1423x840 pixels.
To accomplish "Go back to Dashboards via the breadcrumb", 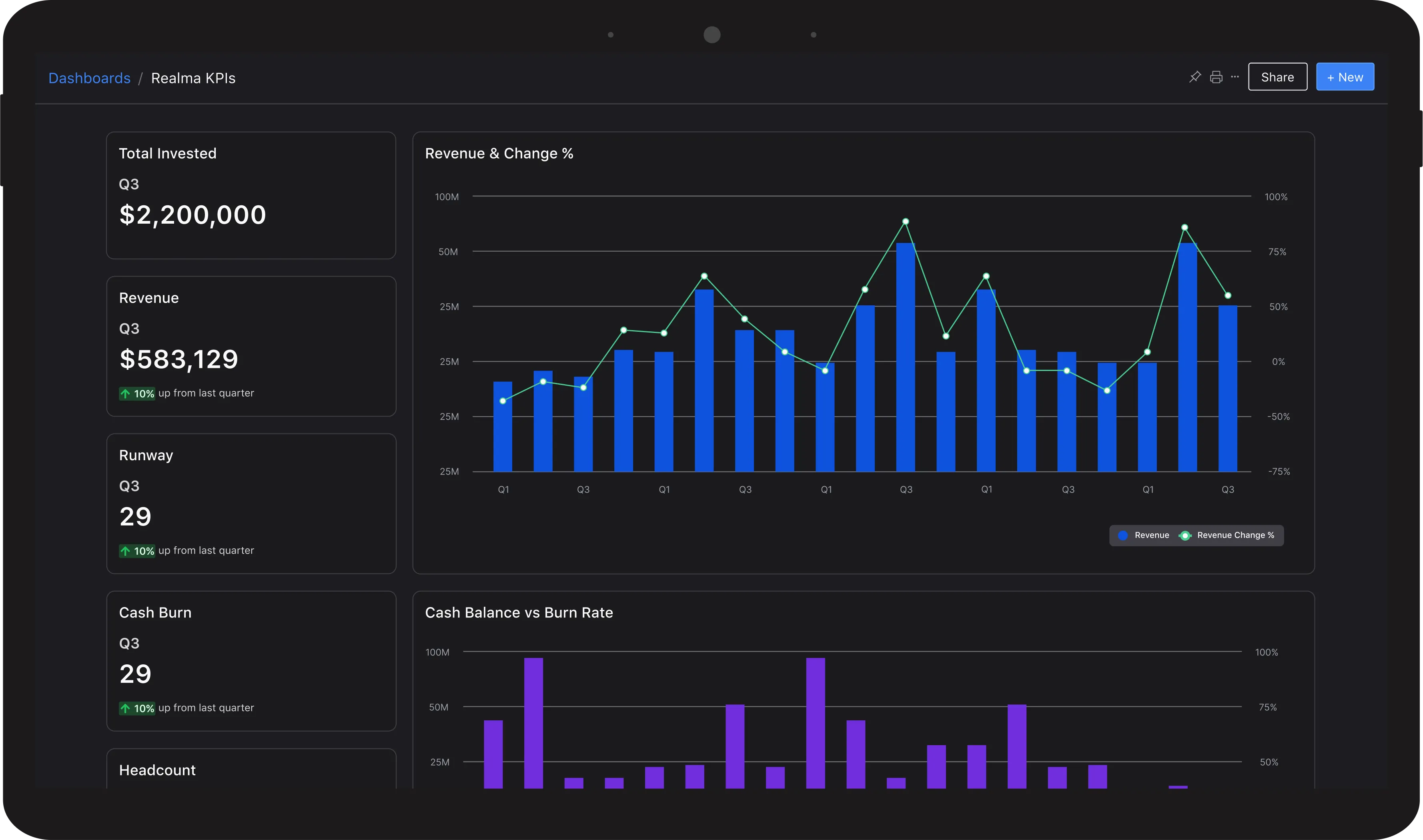I will tap(89, 78).
